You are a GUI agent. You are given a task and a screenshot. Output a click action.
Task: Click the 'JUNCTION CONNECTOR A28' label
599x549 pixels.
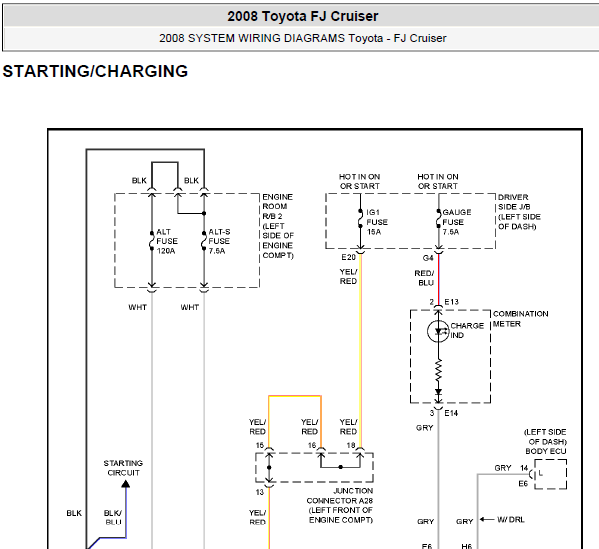(340, 505)
